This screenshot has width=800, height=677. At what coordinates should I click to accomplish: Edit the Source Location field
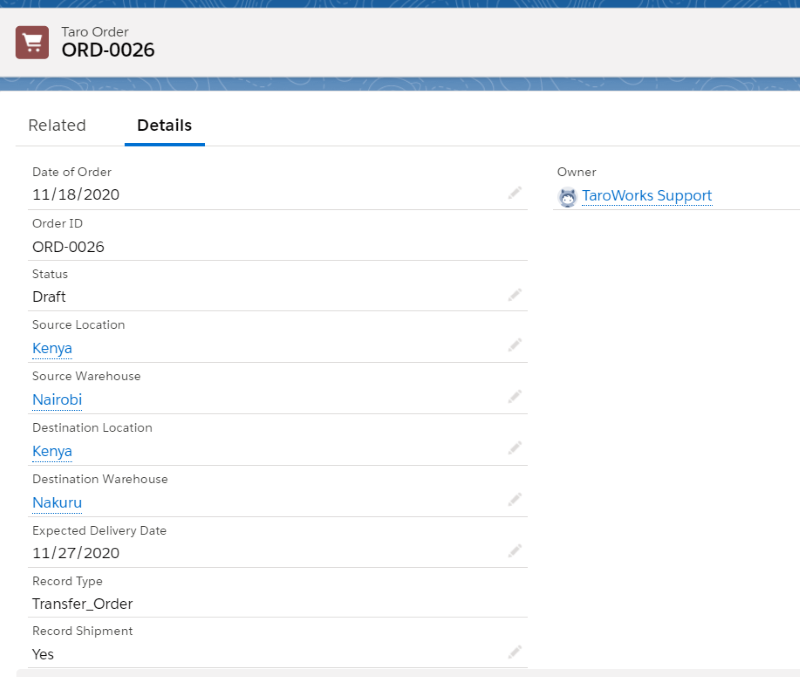point(515,345)
